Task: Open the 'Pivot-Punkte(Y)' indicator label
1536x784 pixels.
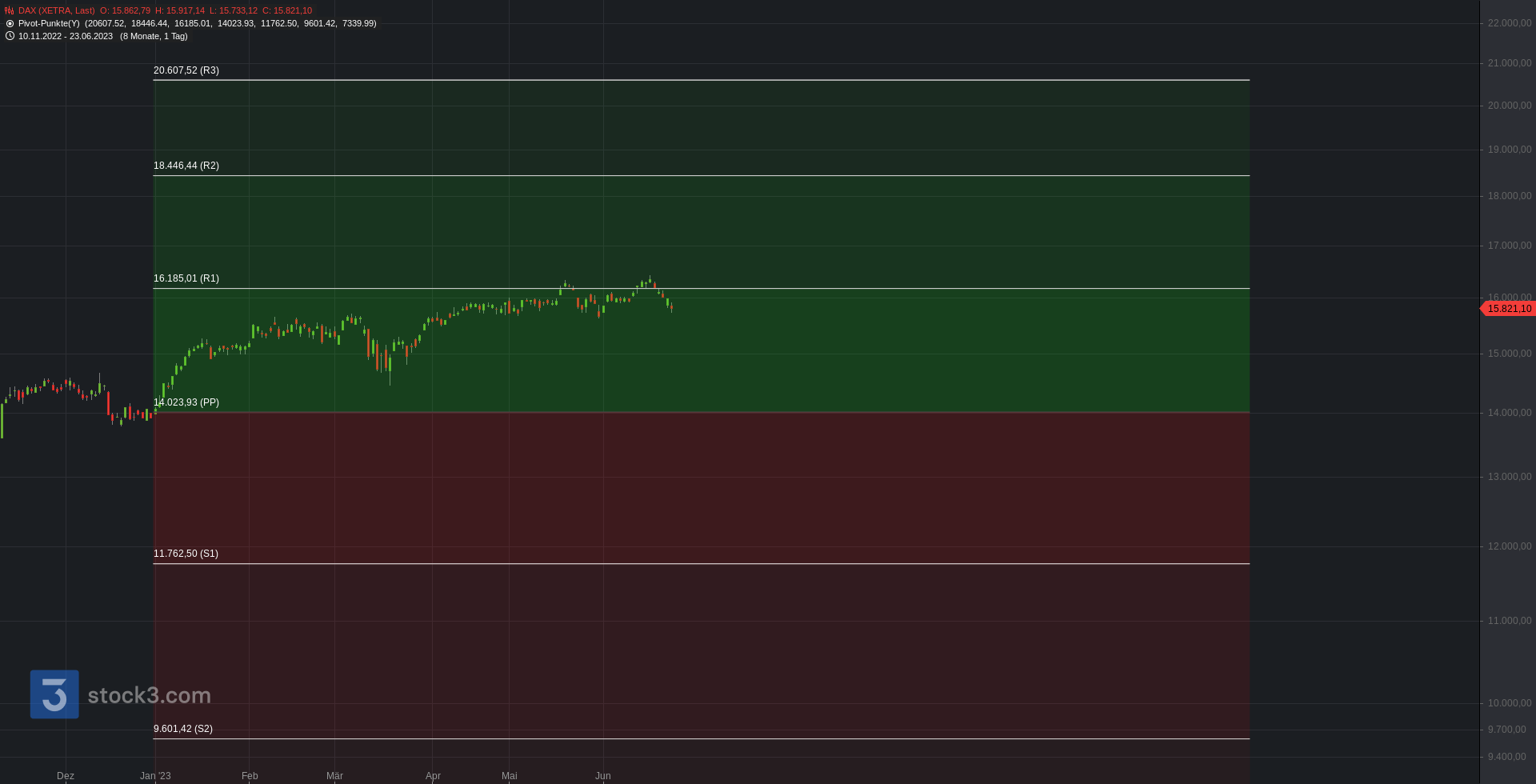Action: (x=49, y=23)
